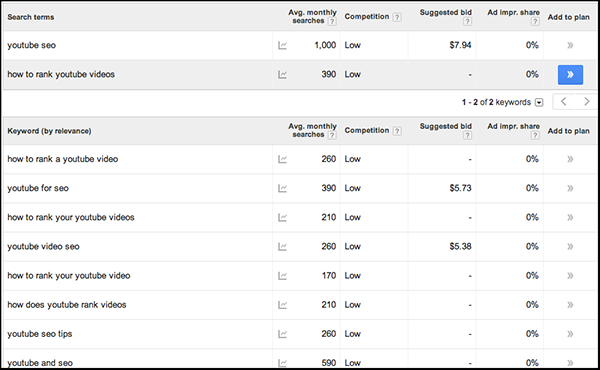Viewport: 600px width, 370px height.
Task: Add youtube for seo to plan
Action: (570, 188)
